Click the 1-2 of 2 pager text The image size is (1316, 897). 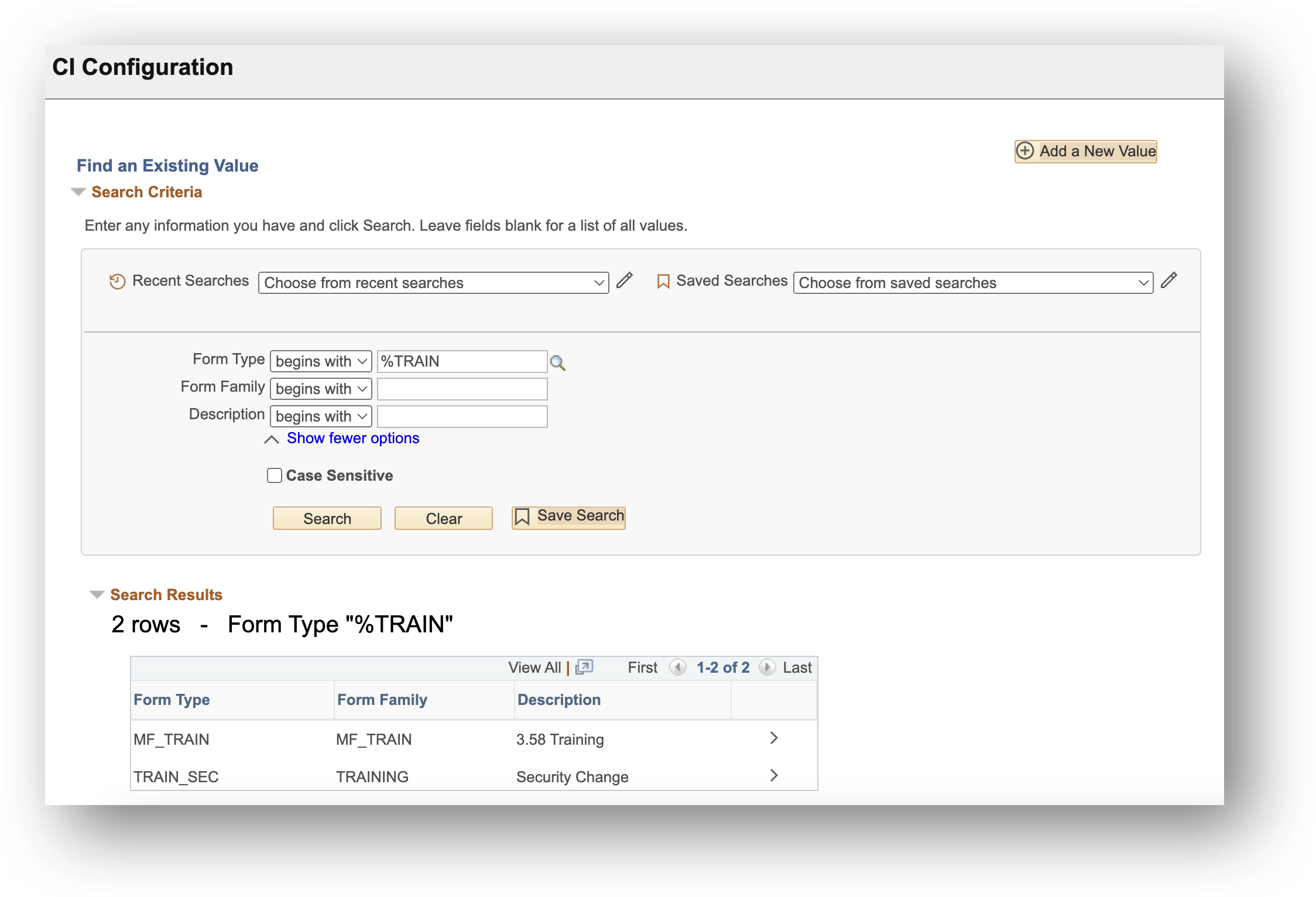(x=723, y=667)
